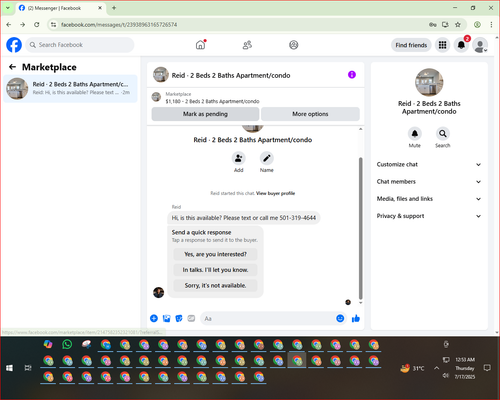This screenshot has width=500, height=400.
Task: Send quick response Yes, are you interested?
Action: [215, 254]
